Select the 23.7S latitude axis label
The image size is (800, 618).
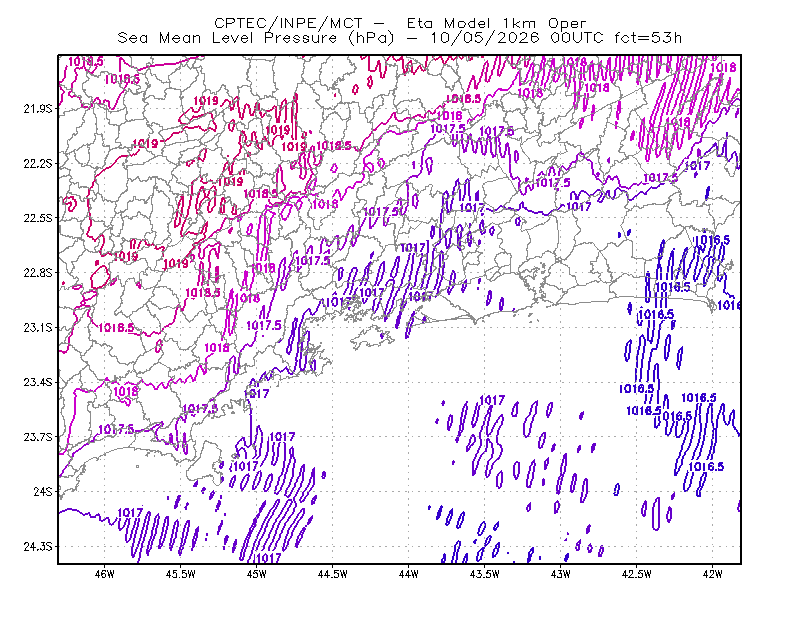pos(38,437)
